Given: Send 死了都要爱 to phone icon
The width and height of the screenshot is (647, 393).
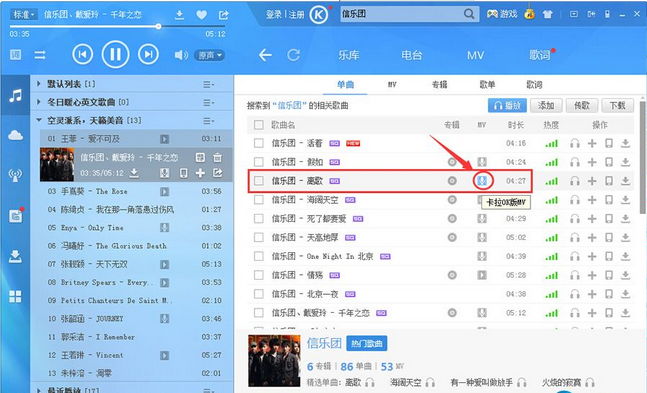Looking at the screenshot, I should point(609,219).
